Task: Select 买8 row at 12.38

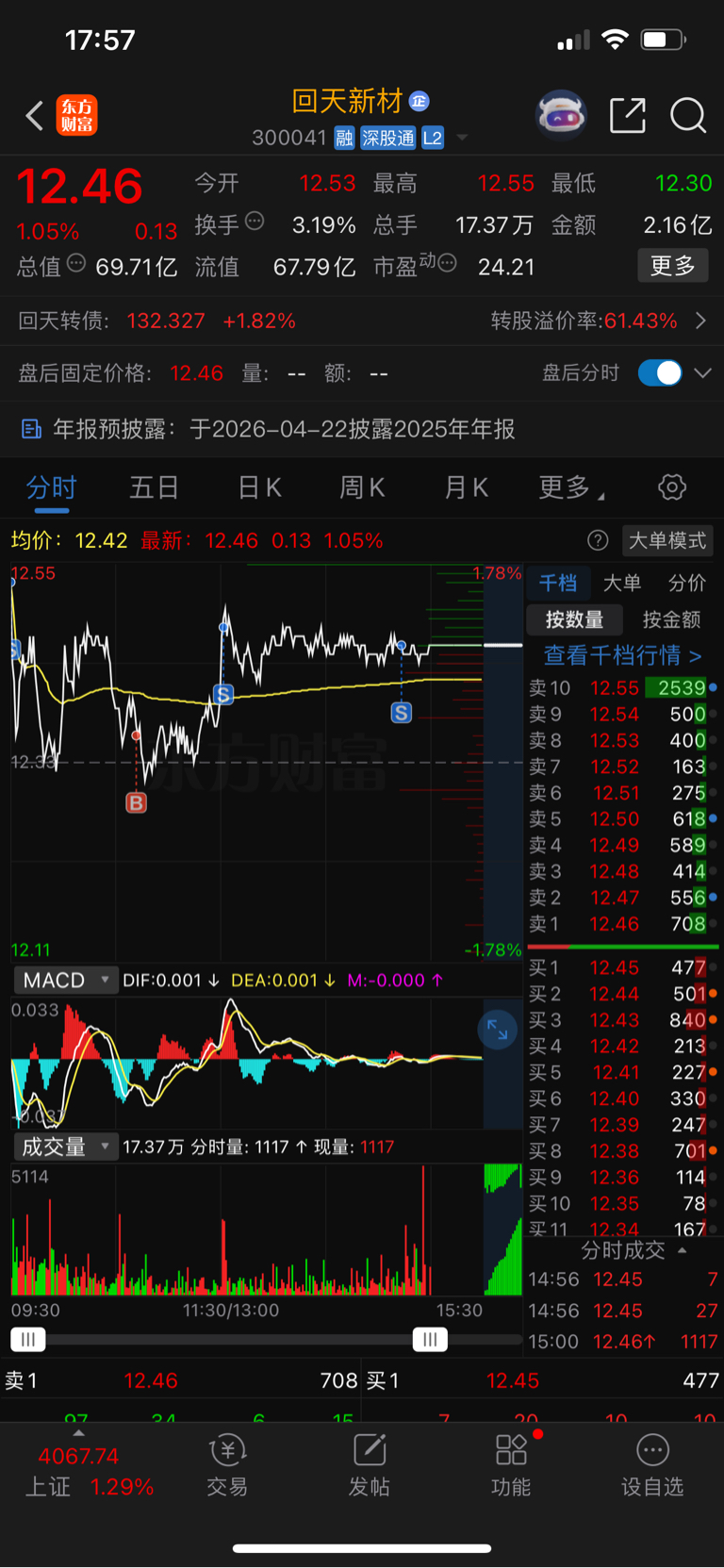Action: click(622, 1151)
